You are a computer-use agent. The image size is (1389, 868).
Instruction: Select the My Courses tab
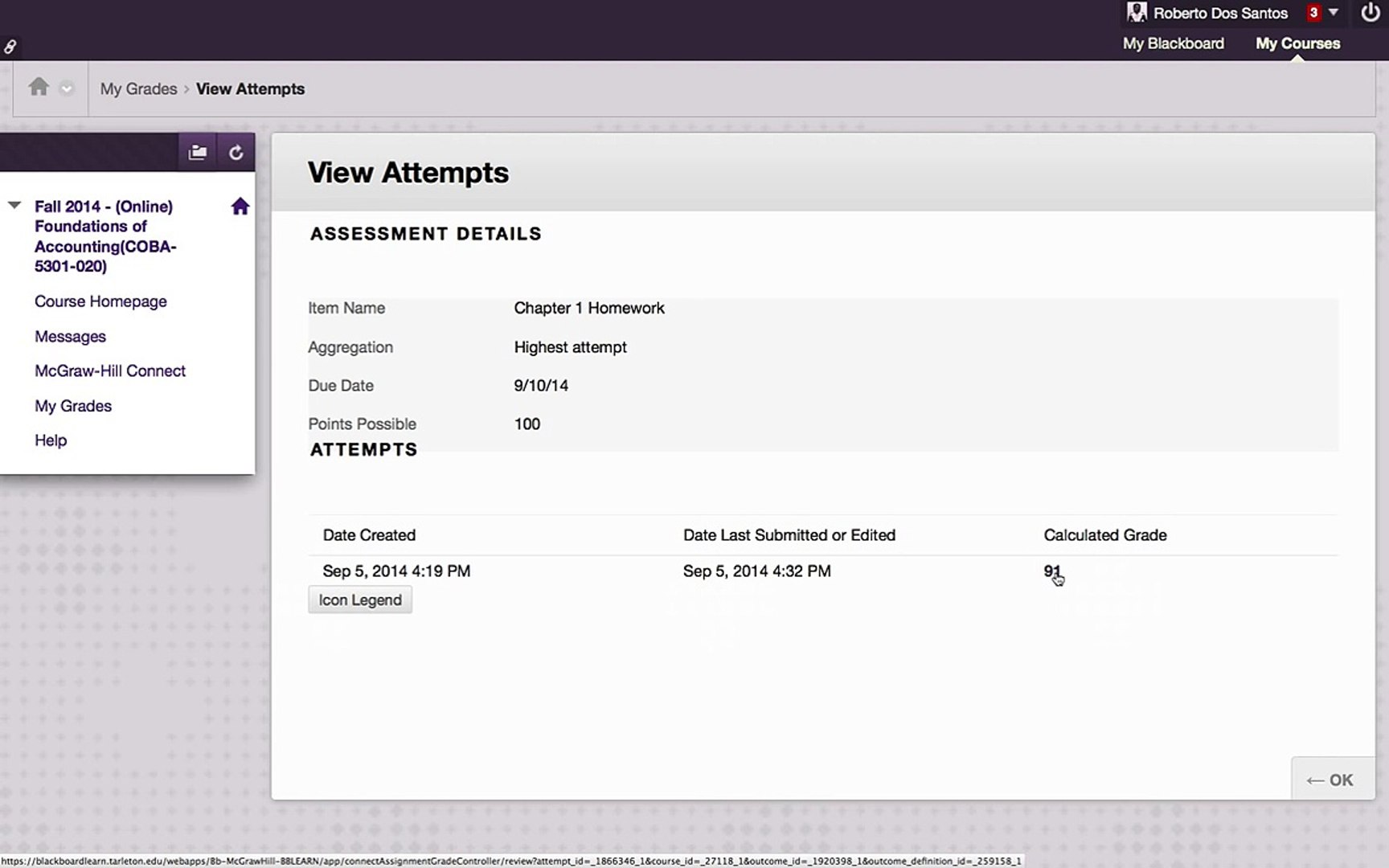click(x=1297, y=43)
